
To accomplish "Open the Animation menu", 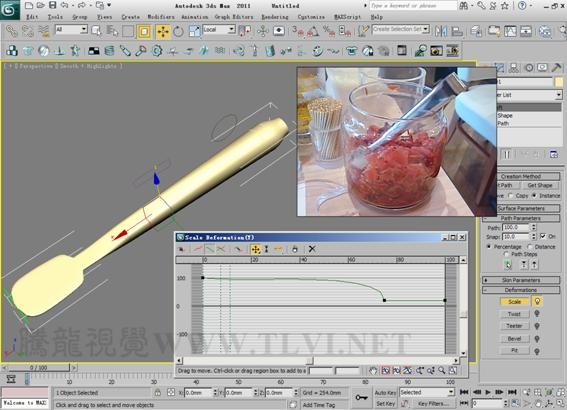I will pyautogui.click(x=195, y=17).
